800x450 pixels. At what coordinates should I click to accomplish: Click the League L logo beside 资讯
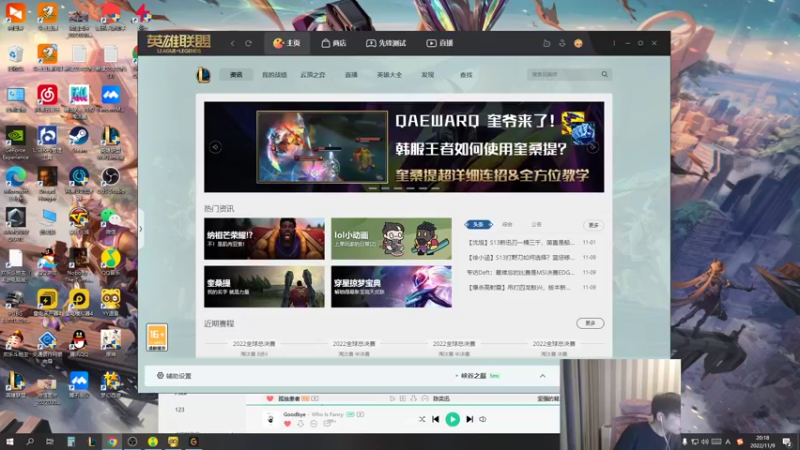point(204,75)
